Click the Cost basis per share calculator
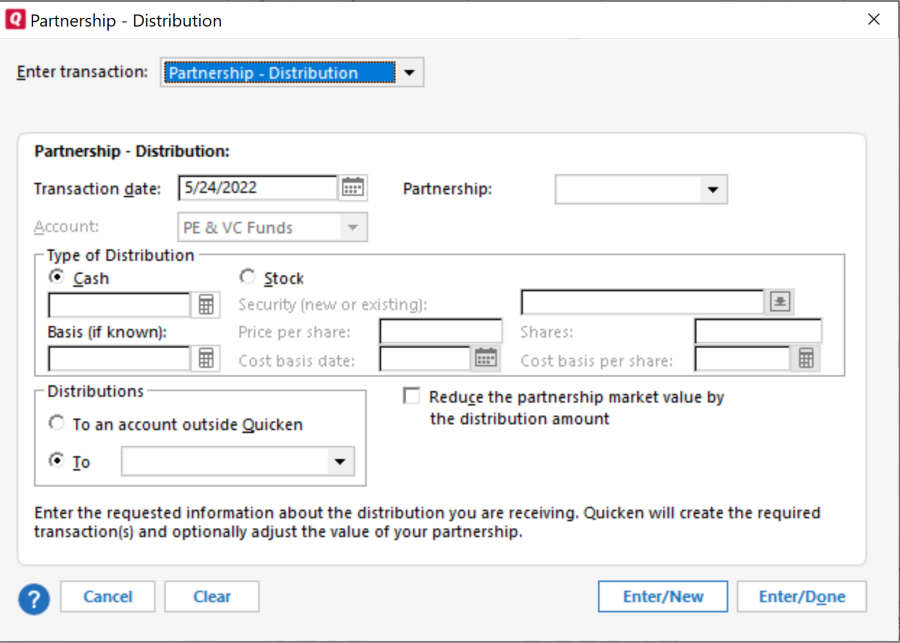 pyautogui.click(x=806, y=358)
